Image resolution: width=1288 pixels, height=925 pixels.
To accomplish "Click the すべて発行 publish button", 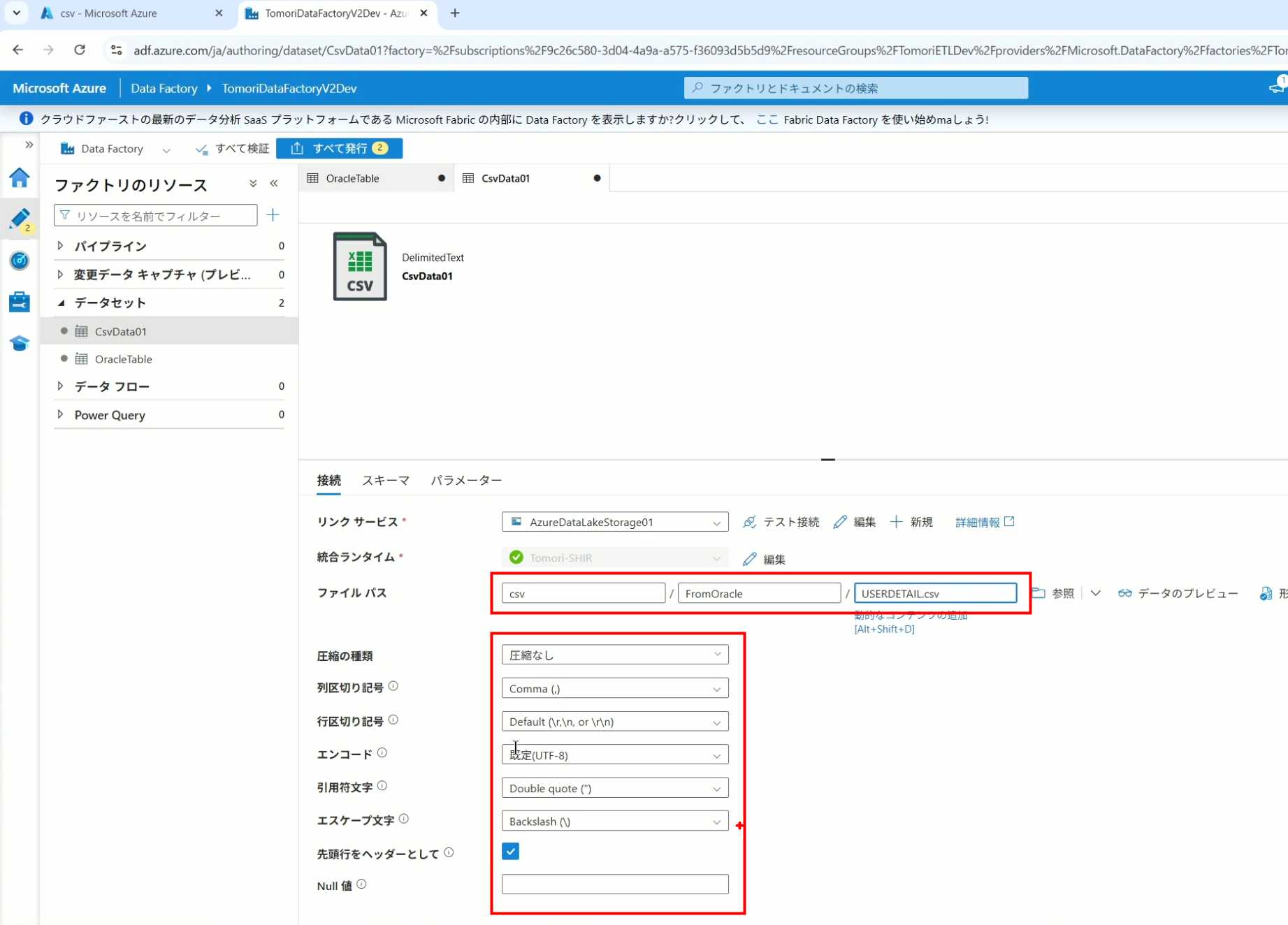I will coord(340,148).
